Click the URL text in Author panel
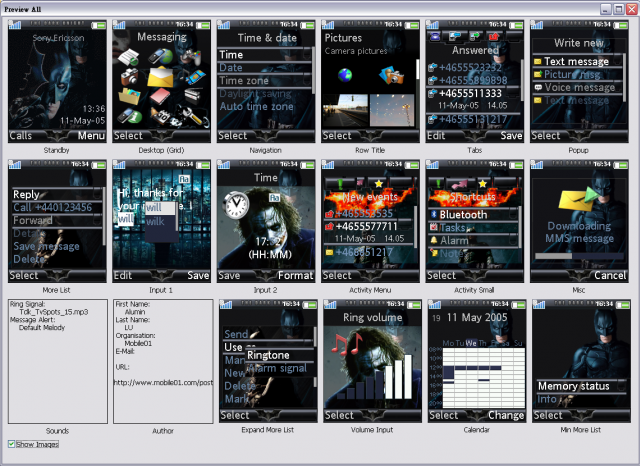 coord(163,382)
